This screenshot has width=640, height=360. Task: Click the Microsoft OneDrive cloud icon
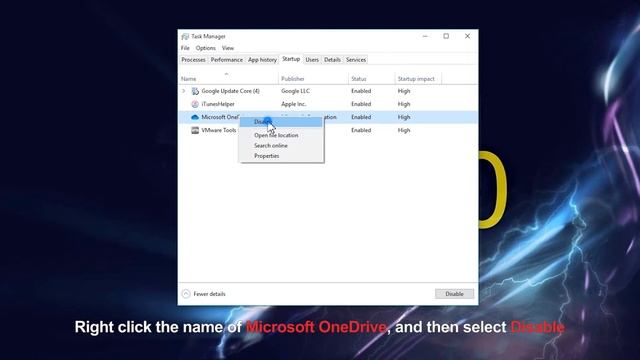click(x=195, y=117)
